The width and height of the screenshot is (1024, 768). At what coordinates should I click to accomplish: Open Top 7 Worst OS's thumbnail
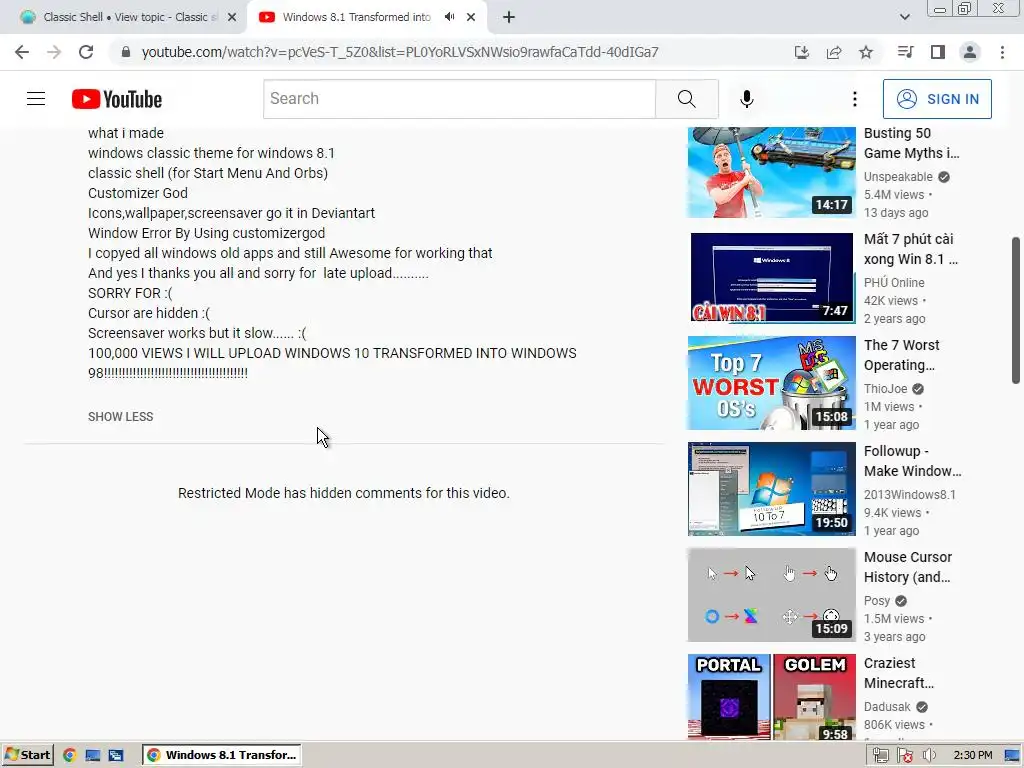click(x=771, y=383)
